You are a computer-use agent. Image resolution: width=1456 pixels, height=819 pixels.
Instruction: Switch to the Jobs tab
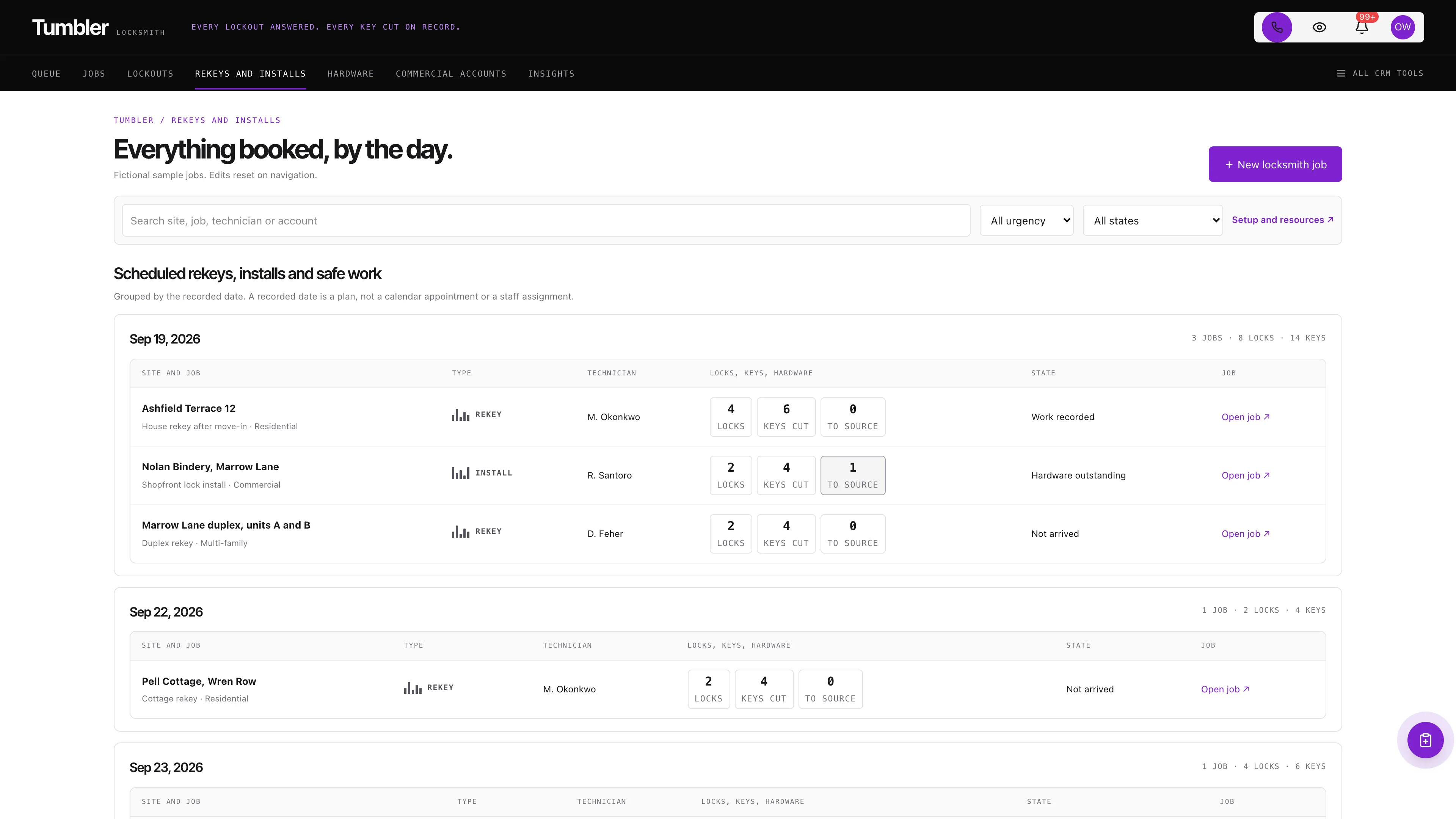click(x=94, y=74)
